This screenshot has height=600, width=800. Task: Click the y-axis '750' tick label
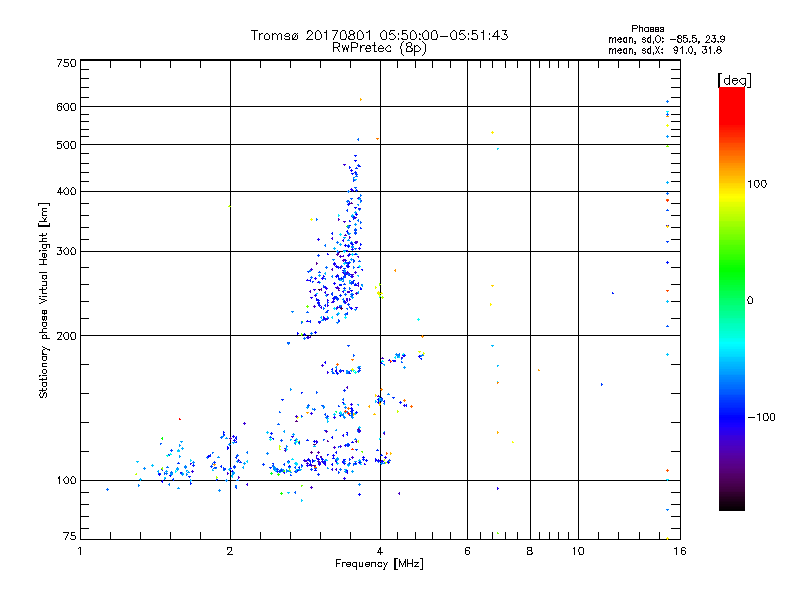pyautogui.click(x=66, y=63)
